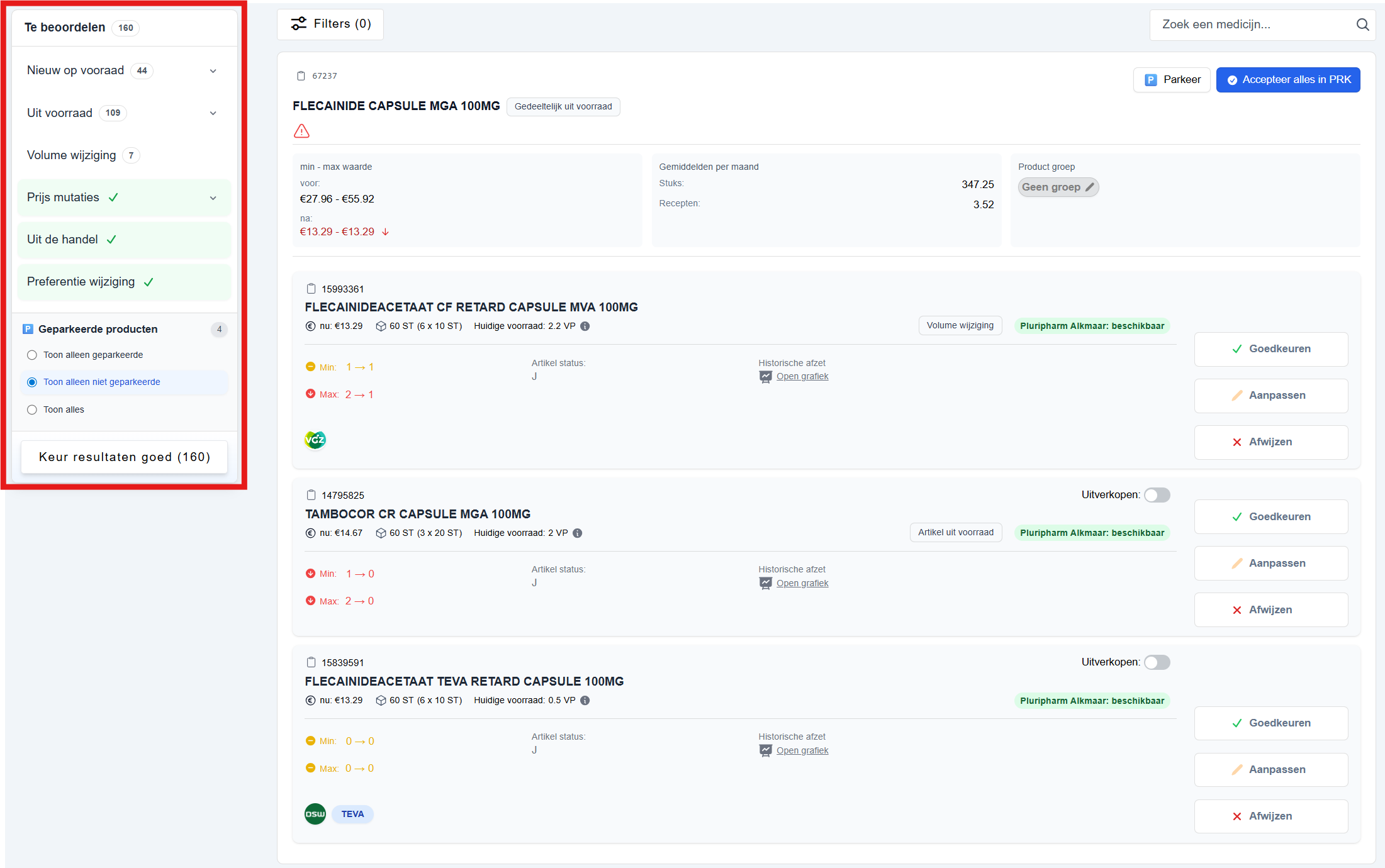Click the info icon beside voorraad 2.2 VP
The height and width of the screenshot is (868, 1385).
pos(585,326)
